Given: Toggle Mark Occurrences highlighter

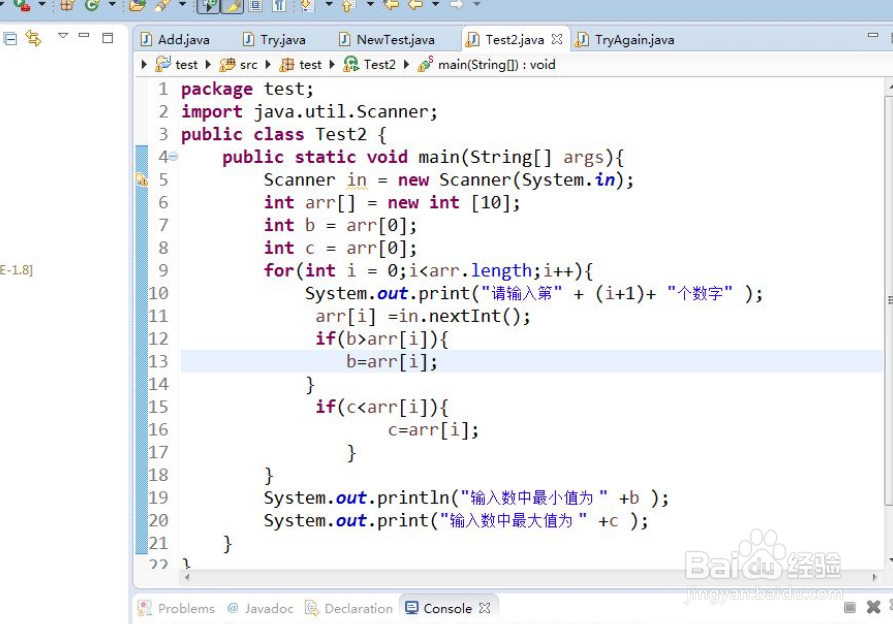Looking at the screenshot, I should point(232,6).
